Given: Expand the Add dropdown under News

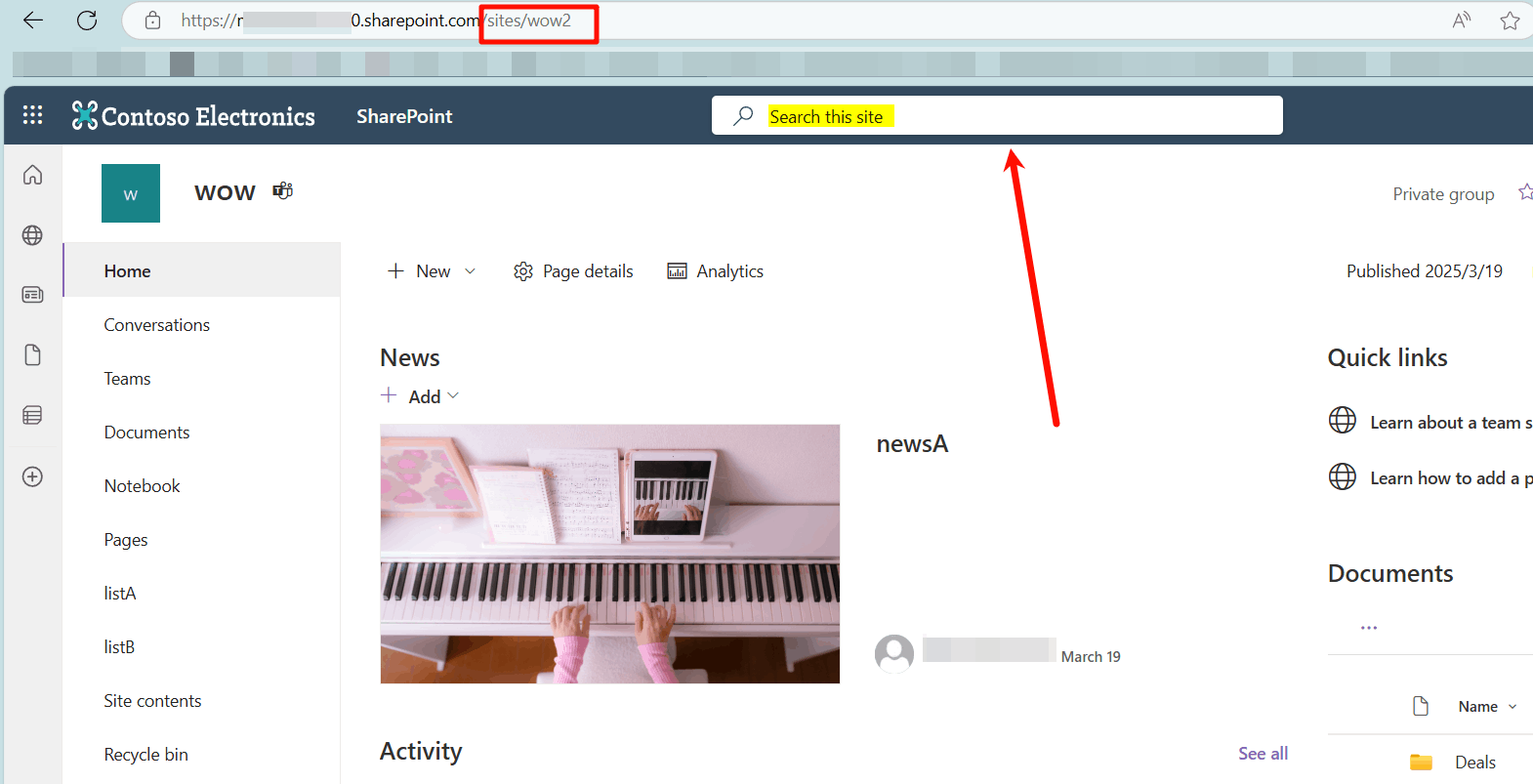Looking at the screenshot, I should pos(453,395).
